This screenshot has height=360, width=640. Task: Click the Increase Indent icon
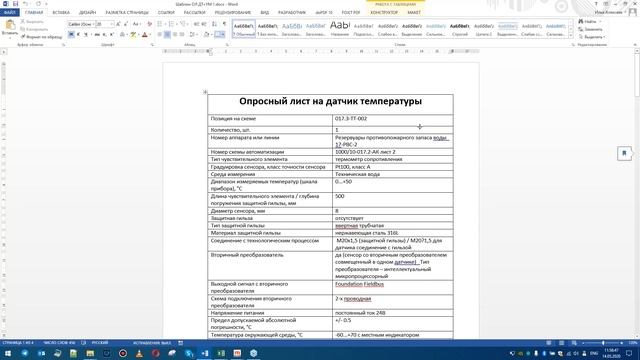click(x=204, y=24)
